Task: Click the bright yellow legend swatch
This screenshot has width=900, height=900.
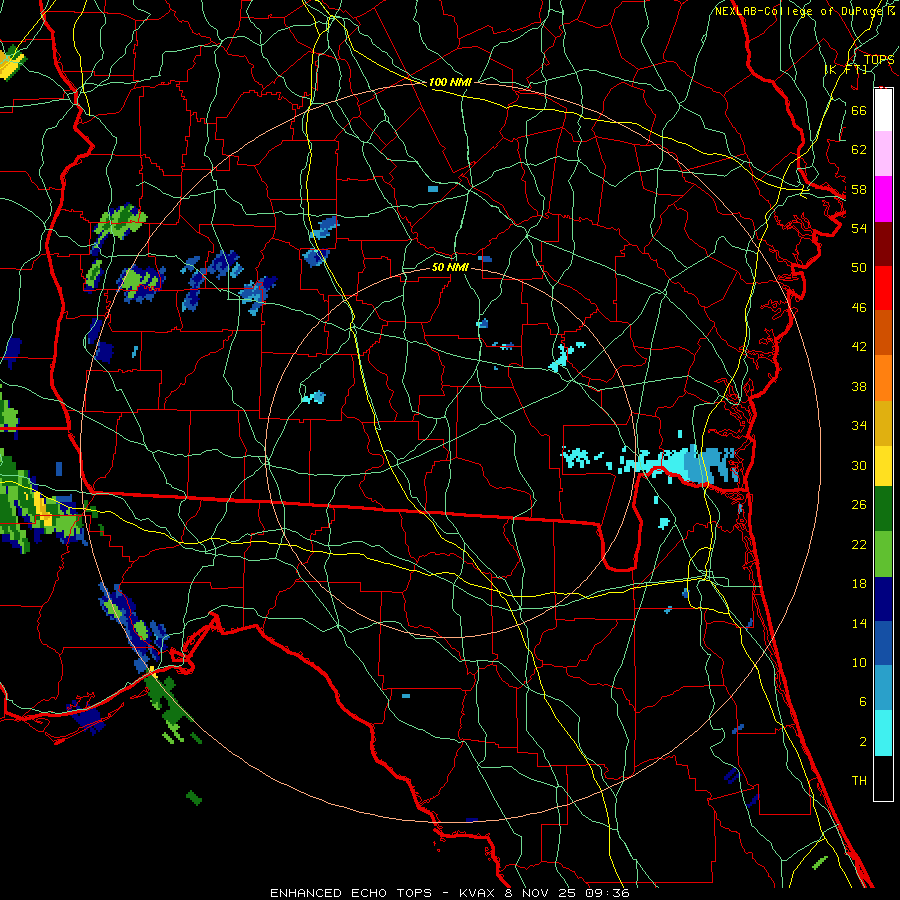Action: pos(883,466)
